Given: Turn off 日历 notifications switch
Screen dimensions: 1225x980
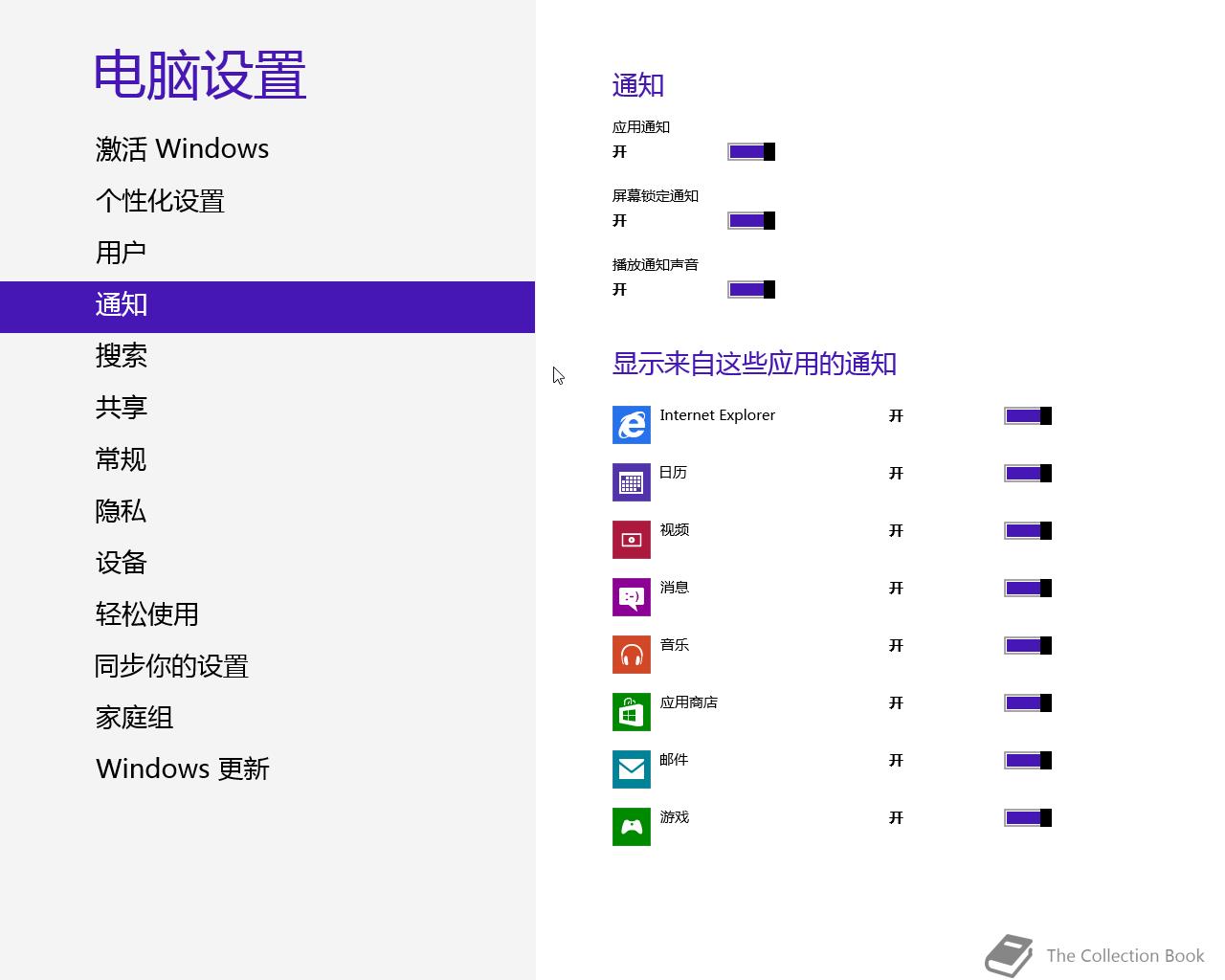Looking at the screenshot, I should [x=1028, y=473].
